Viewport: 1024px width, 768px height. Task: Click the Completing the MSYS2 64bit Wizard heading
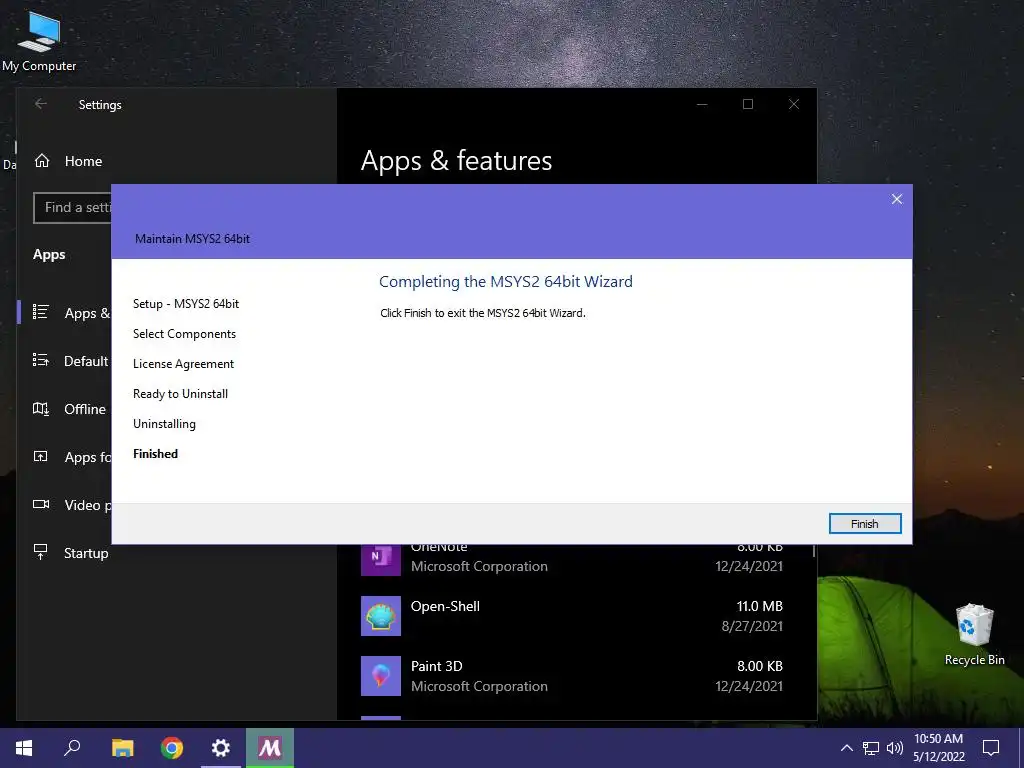(506, 281)
